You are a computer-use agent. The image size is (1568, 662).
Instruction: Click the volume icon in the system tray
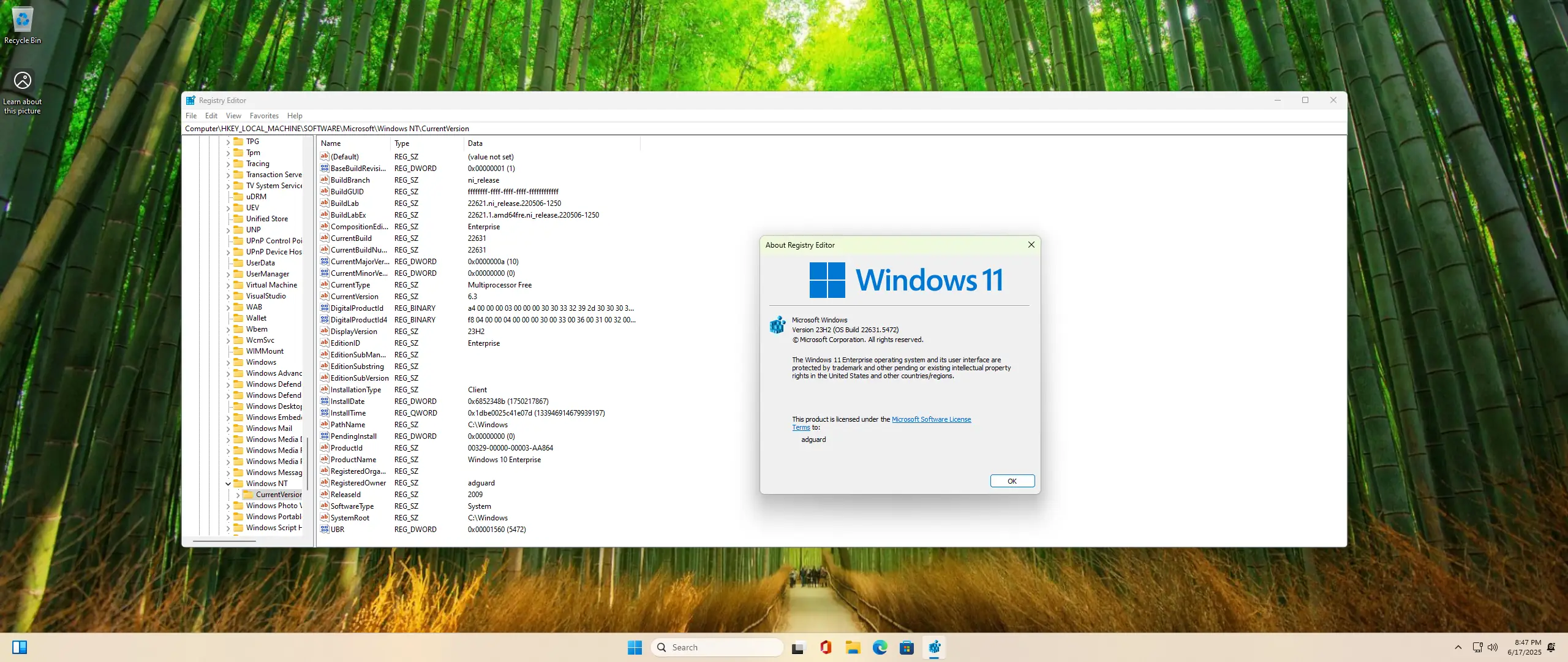1493,647
